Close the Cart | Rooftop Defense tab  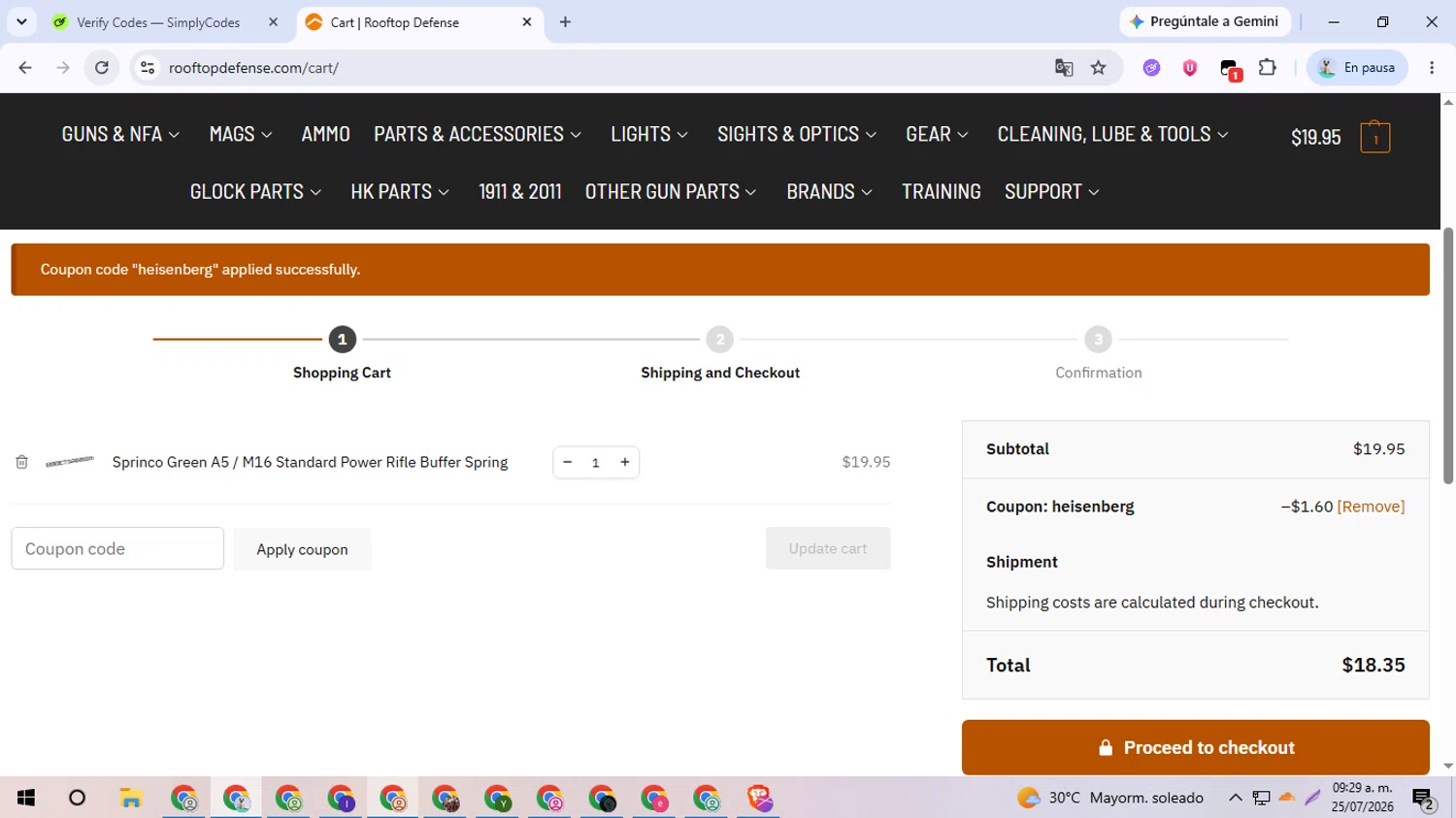(527, 21)
